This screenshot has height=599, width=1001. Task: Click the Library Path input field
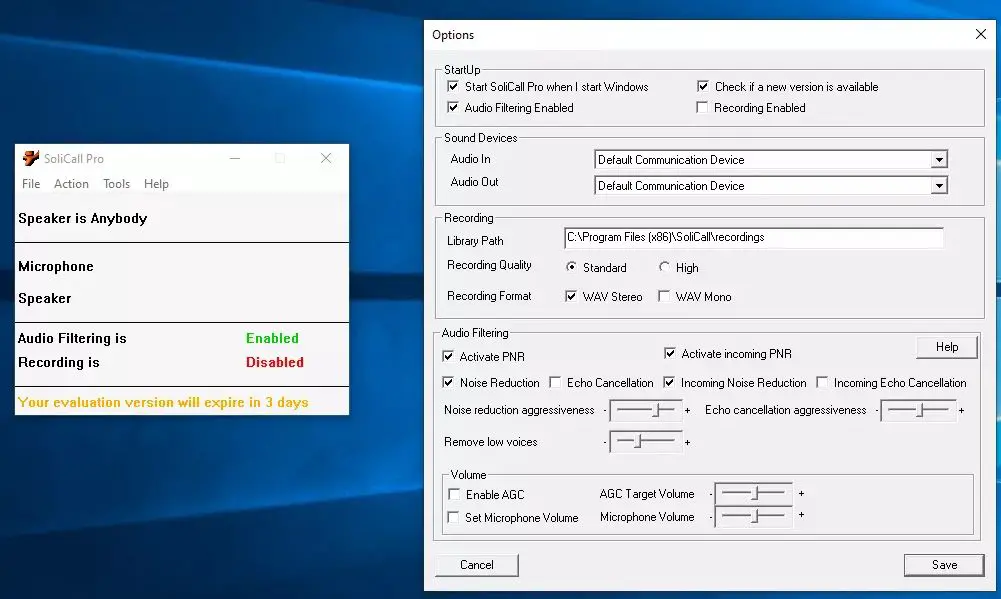coord(754,238)
